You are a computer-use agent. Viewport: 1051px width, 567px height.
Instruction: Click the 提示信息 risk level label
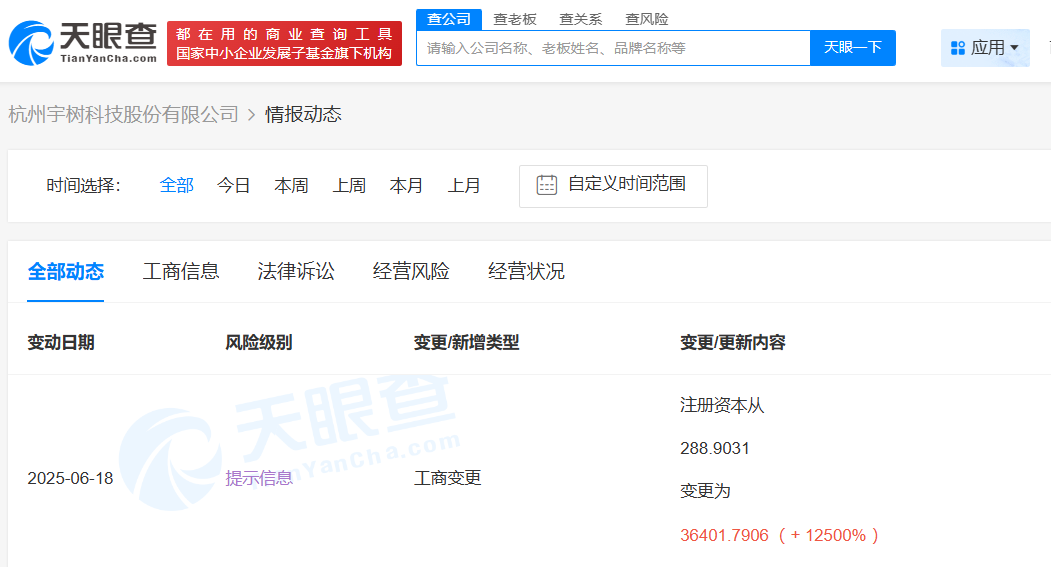coord(259,479)
